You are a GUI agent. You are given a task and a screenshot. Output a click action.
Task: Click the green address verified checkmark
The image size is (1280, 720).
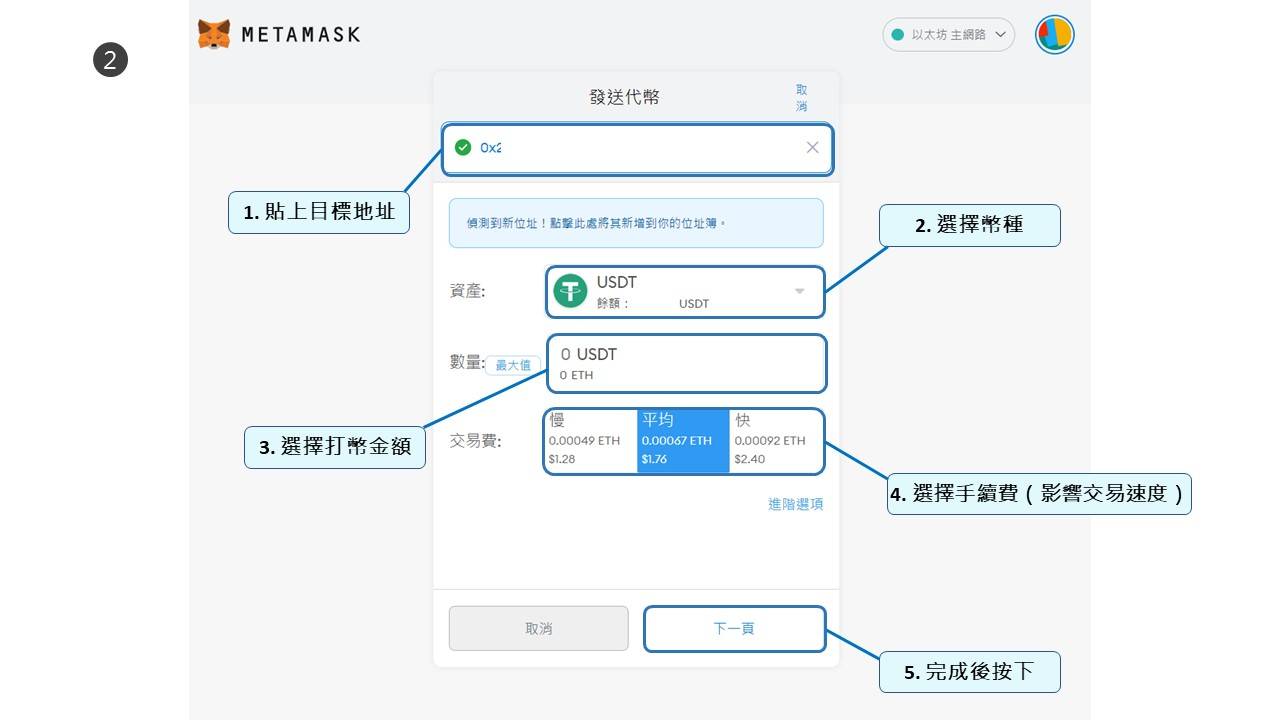[463, 148]
